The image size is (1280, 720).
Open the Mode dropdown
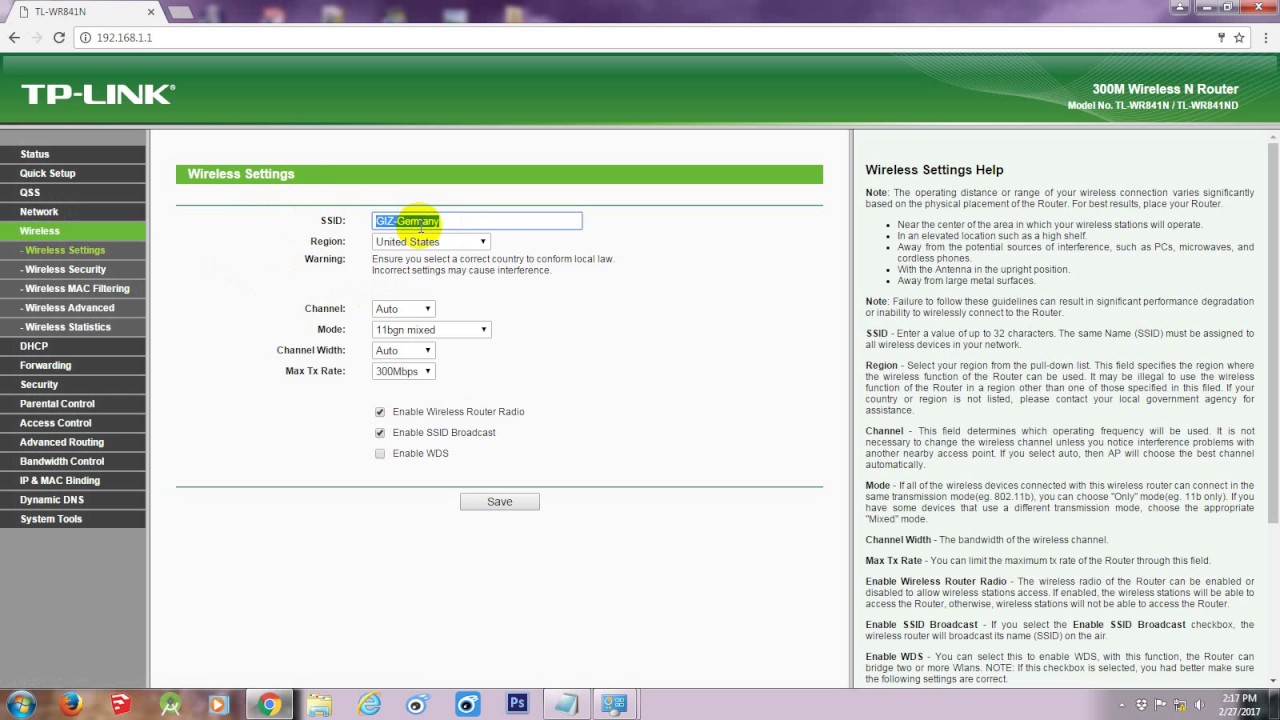[431, 330]
